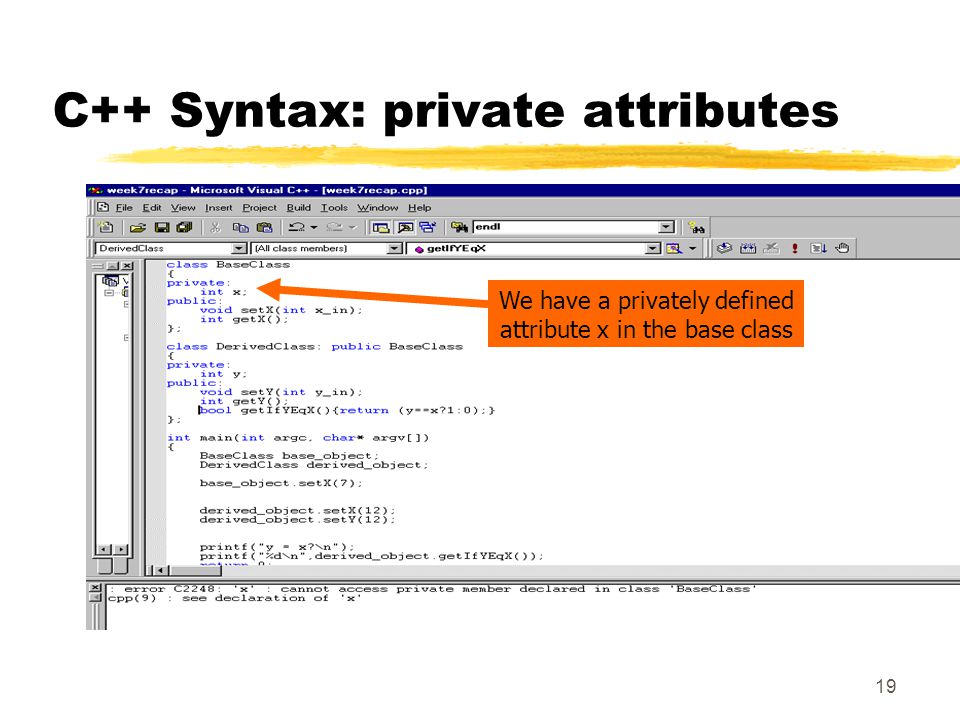Click the WizardBar actions wand icon
This screenshot has width=960, height=720.
674,249
